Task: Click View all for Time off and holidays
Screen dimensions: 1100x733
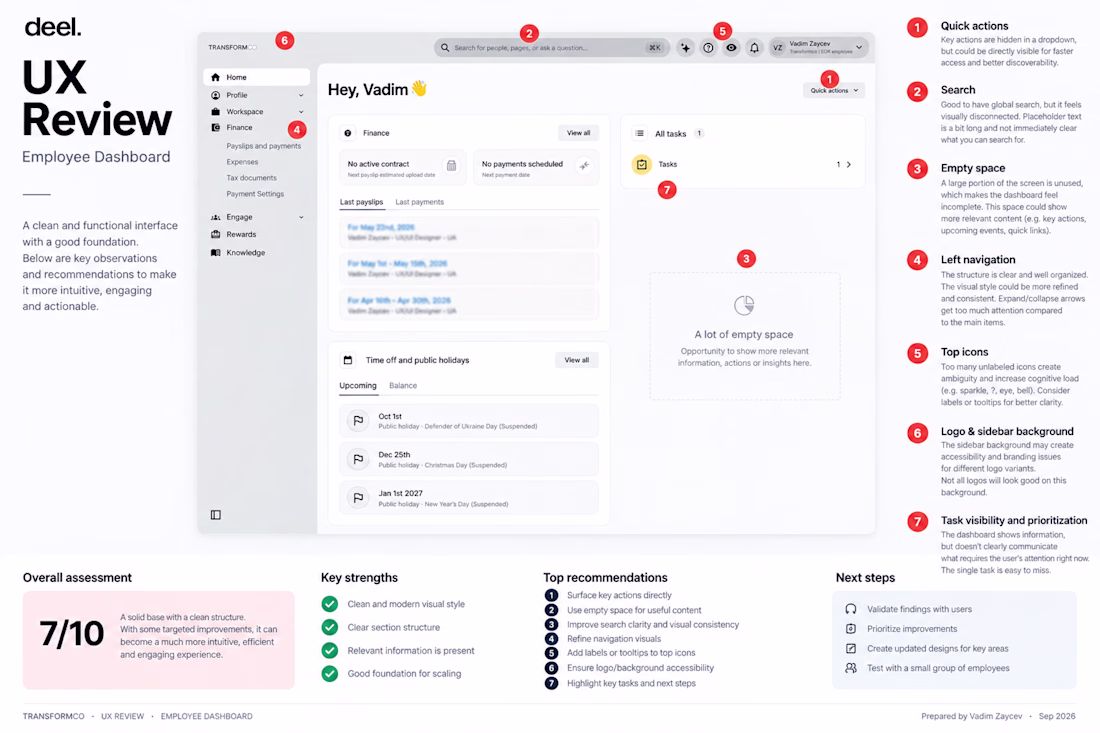Action: (x=577, y=361)
